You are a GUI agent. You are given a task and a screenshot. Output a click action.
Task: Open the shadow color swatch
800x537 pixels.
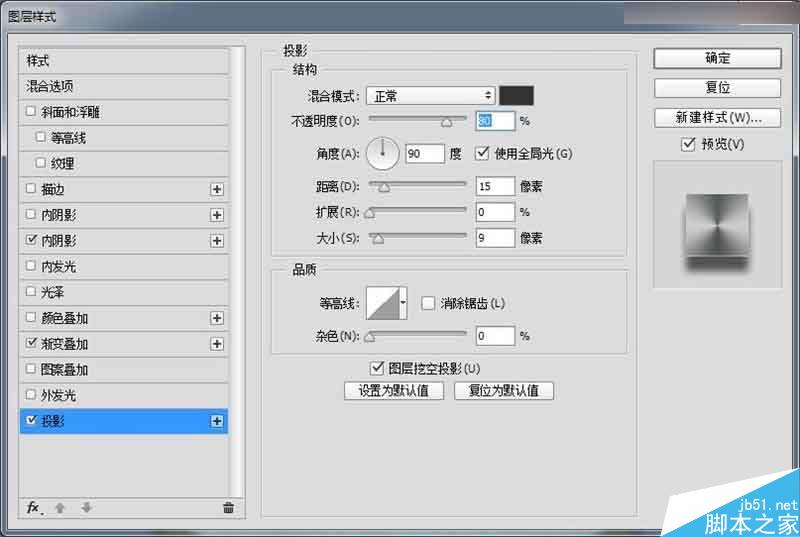516,95
